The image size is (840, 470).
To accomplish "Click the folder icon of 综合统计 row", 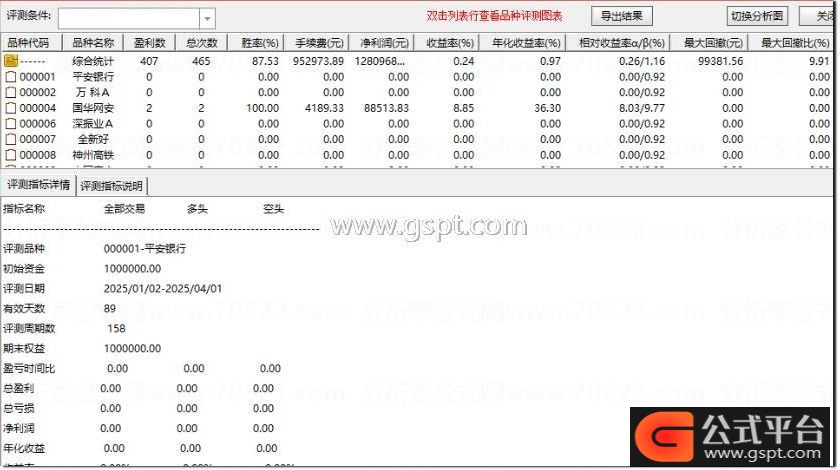I will click(x=11, y=61).
